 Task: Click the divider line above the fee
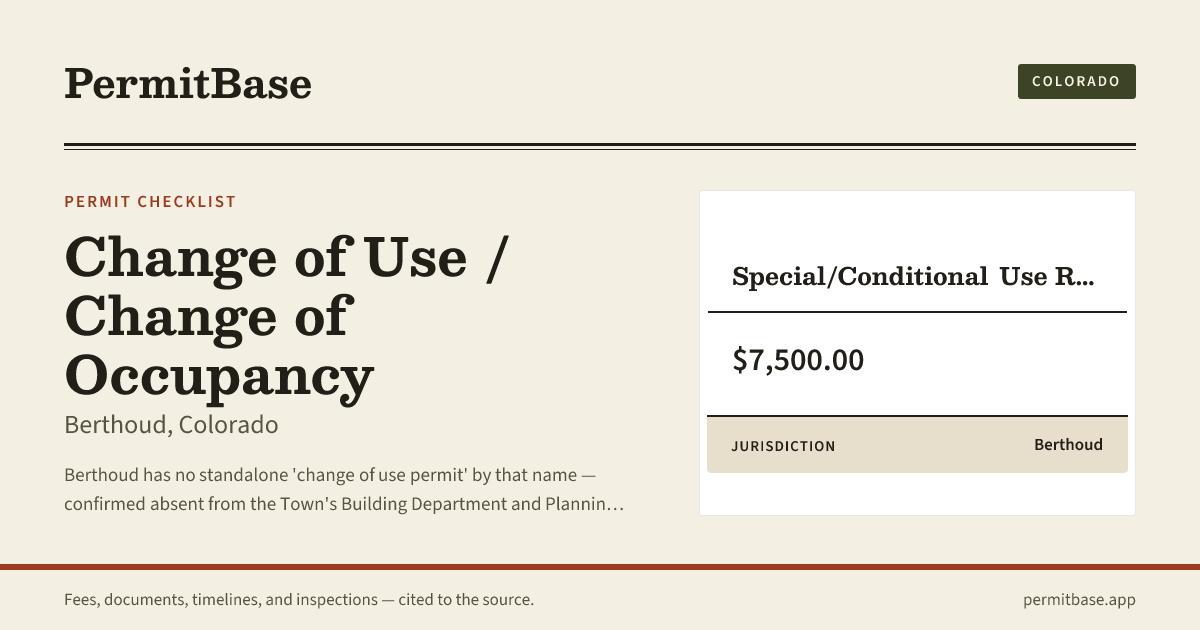point(917,312)
